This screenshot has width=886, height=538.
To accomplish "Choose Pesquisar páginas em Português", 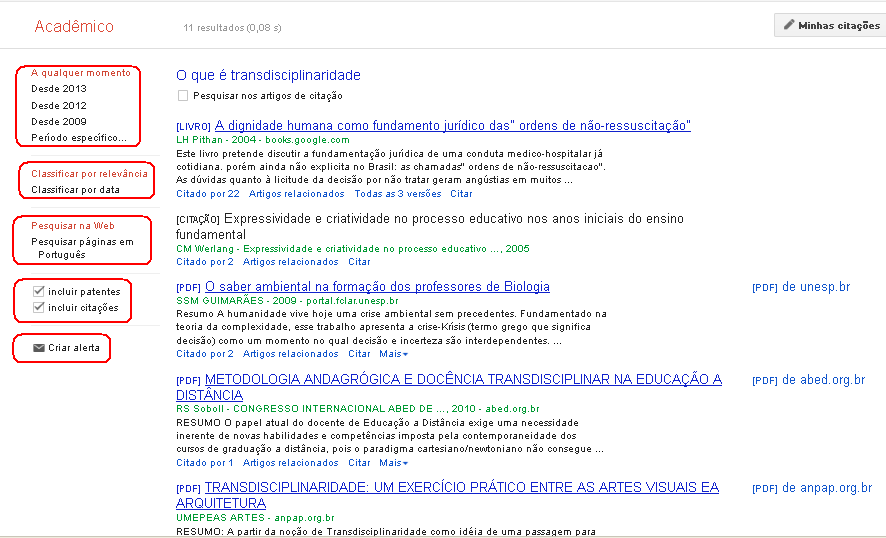I will pyautogui.click(x=81, y=248).
